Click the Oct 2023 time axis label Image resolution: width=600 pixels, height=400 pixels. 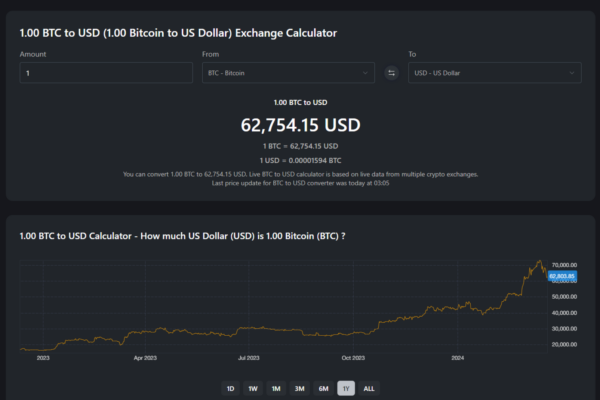pyautogui.click(x=353, y=357)
